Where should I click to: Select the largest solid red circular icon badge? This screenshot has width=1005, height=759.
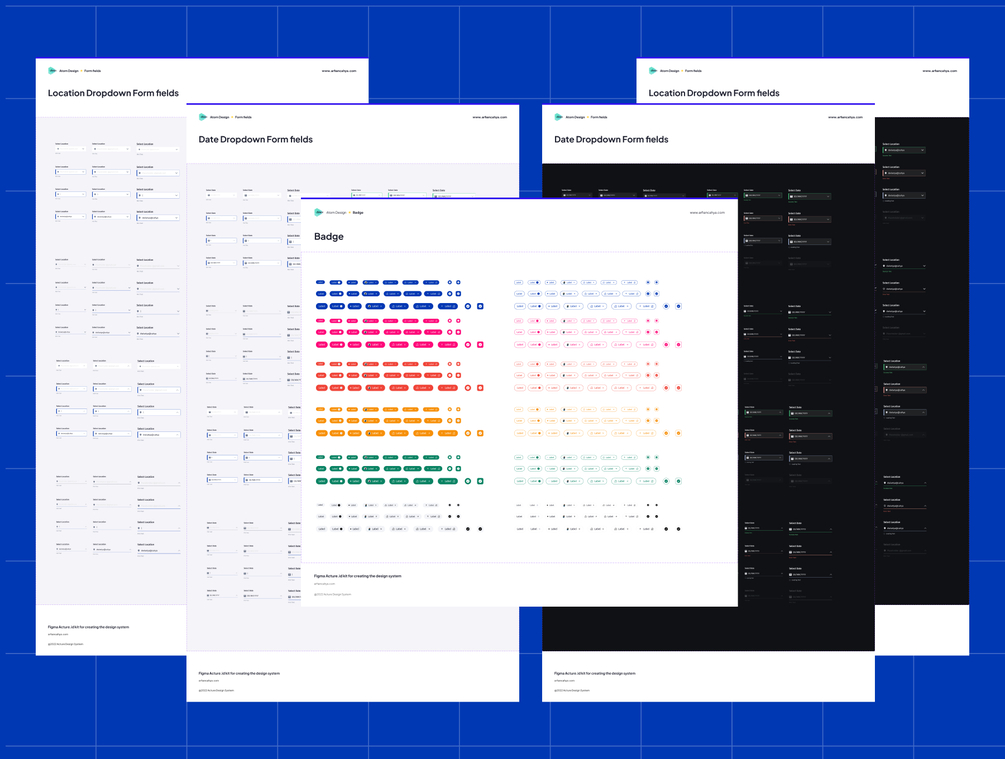[x=468, y=388]
